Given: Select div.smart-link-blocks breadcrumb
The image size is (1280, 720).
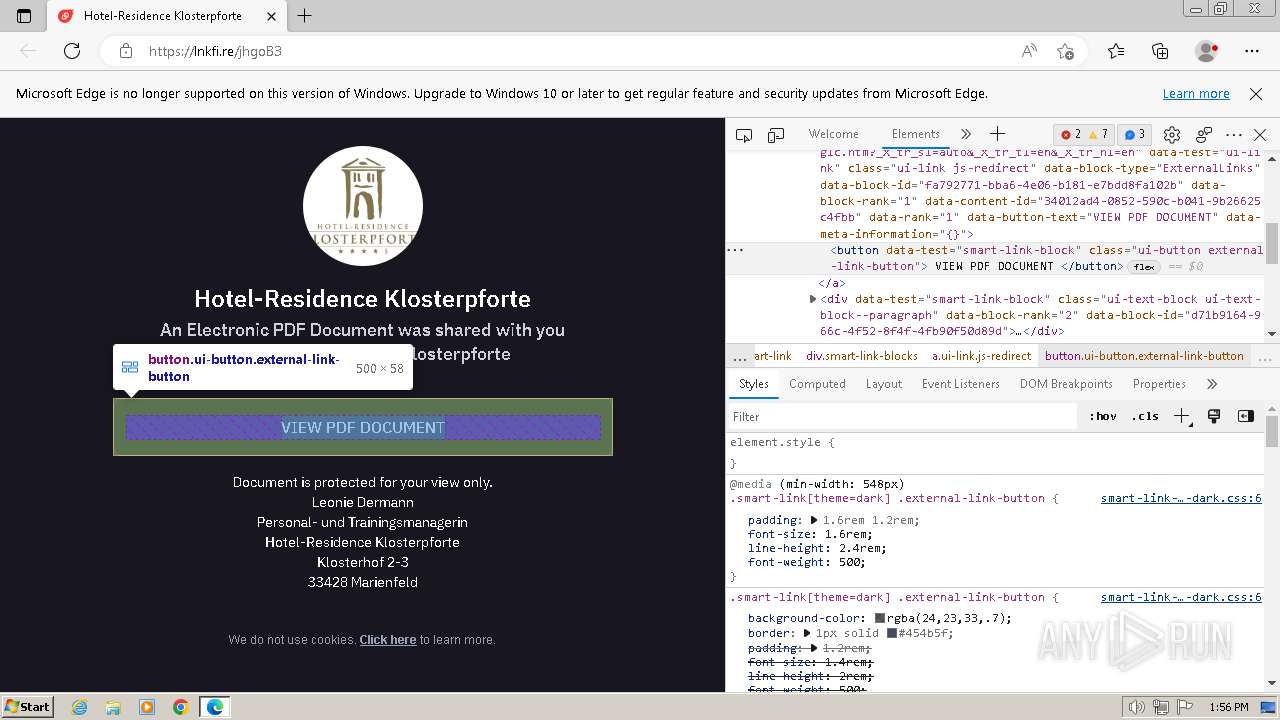Looking at the screenshot, I should click(x=862, y=356).
